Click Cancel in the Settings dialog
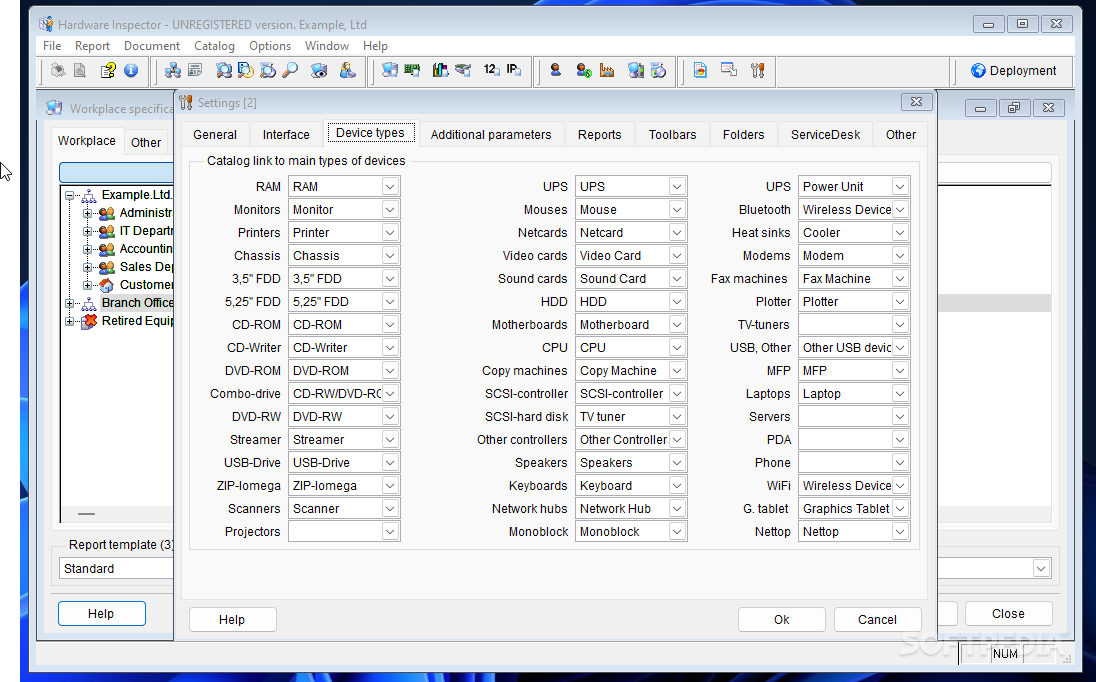The width and height of the screenshot is (1096, 682). point(877,620)
